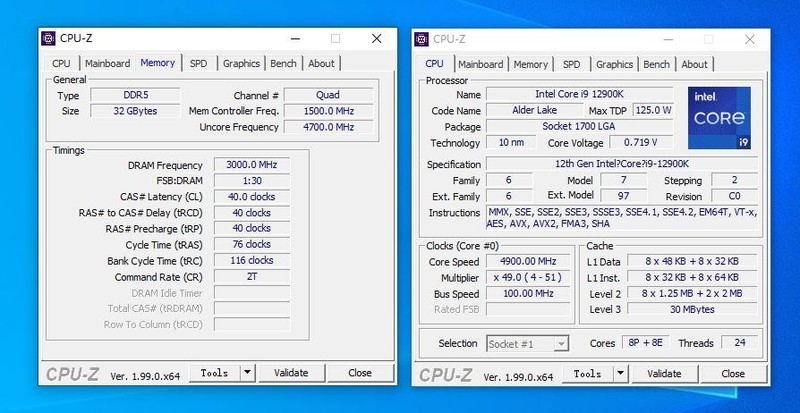
Task: Click the Level 2 cache value
Action: pos(692,293)
